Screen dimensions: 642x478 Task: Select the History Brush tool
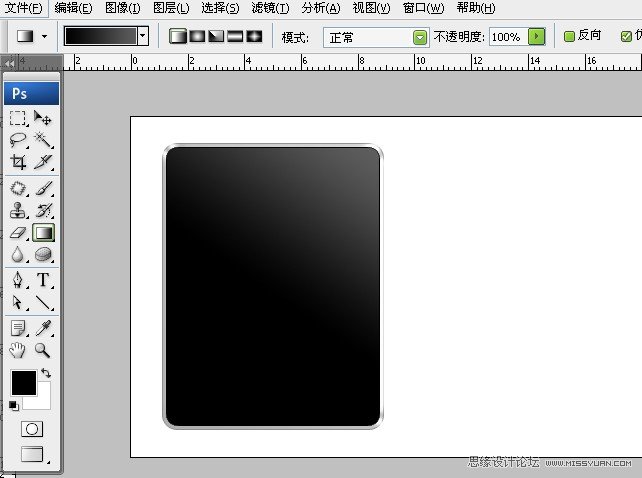43,211
